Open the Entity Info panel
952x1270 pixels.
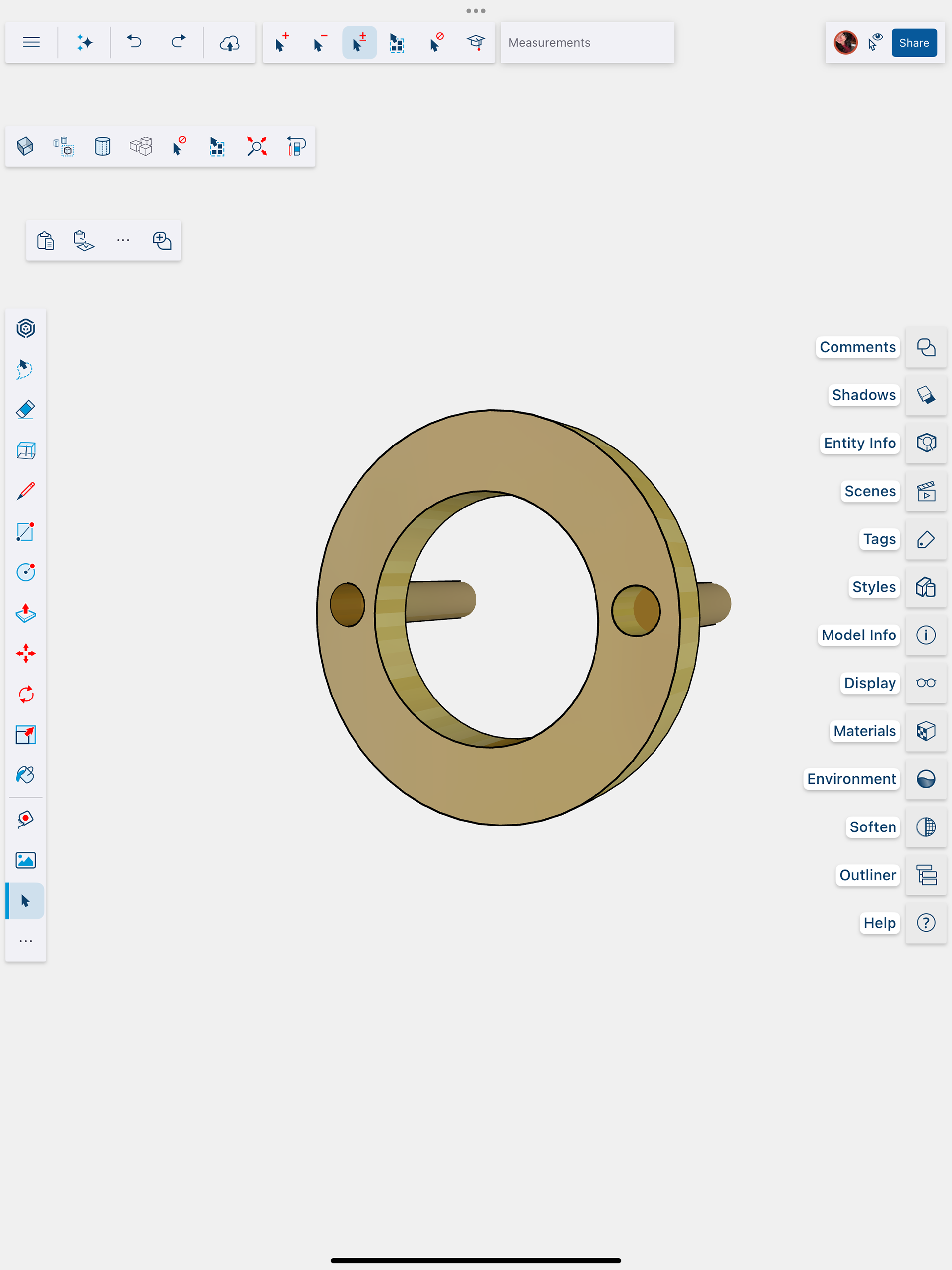pyautogui.click(x=926, y=443)
